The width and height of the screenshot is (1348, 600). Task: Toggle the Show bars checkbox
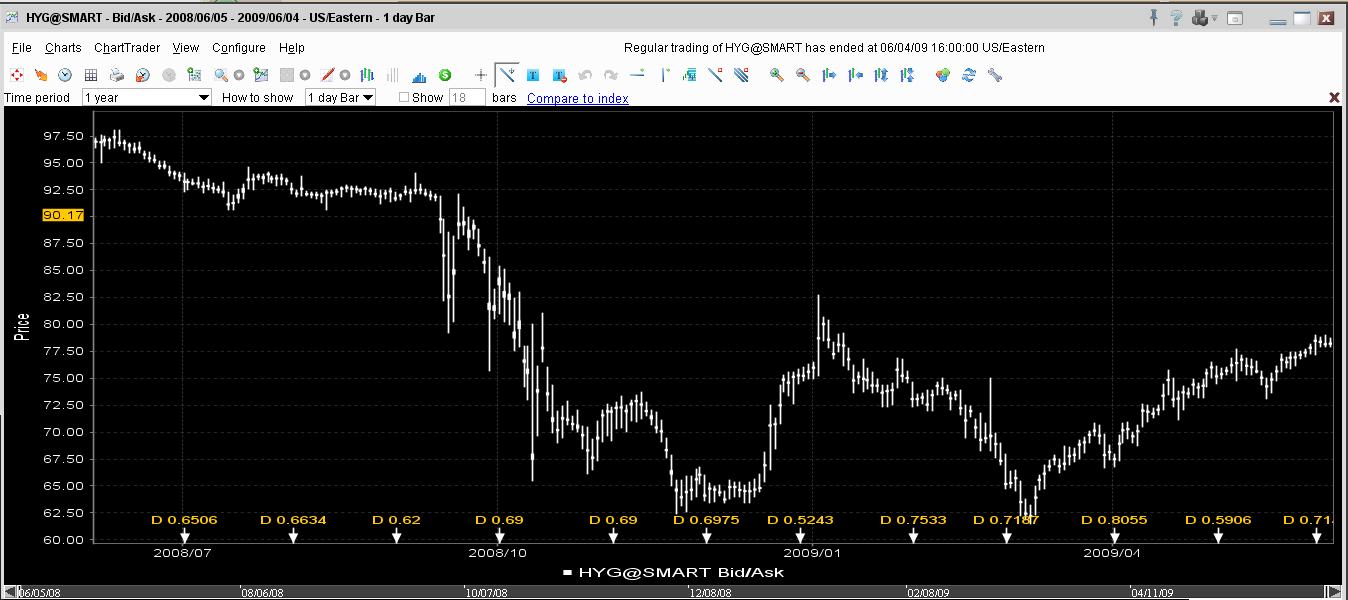coord(404,97)
